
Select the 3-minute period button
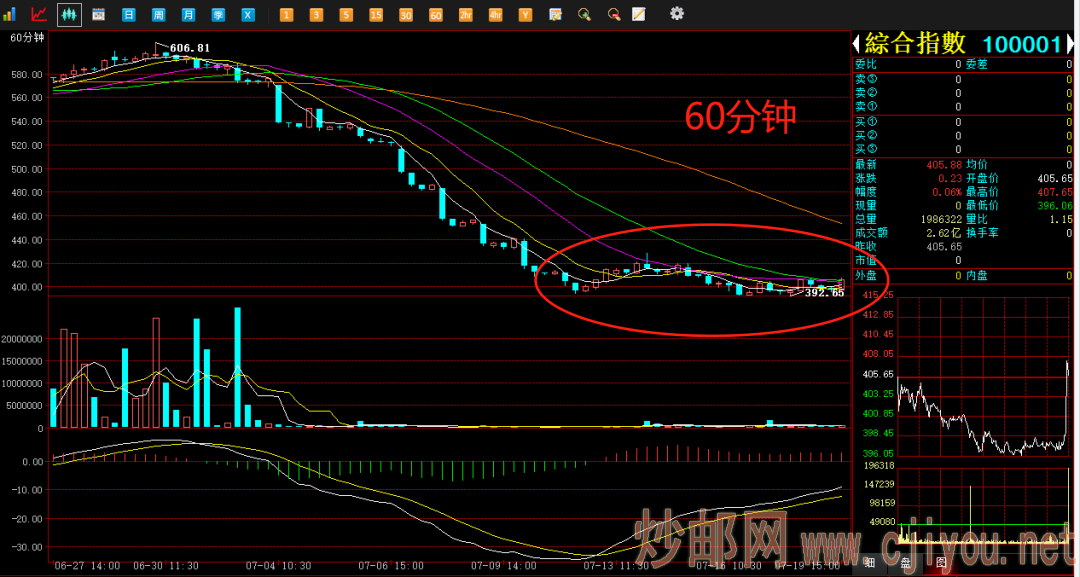point(316,14)
